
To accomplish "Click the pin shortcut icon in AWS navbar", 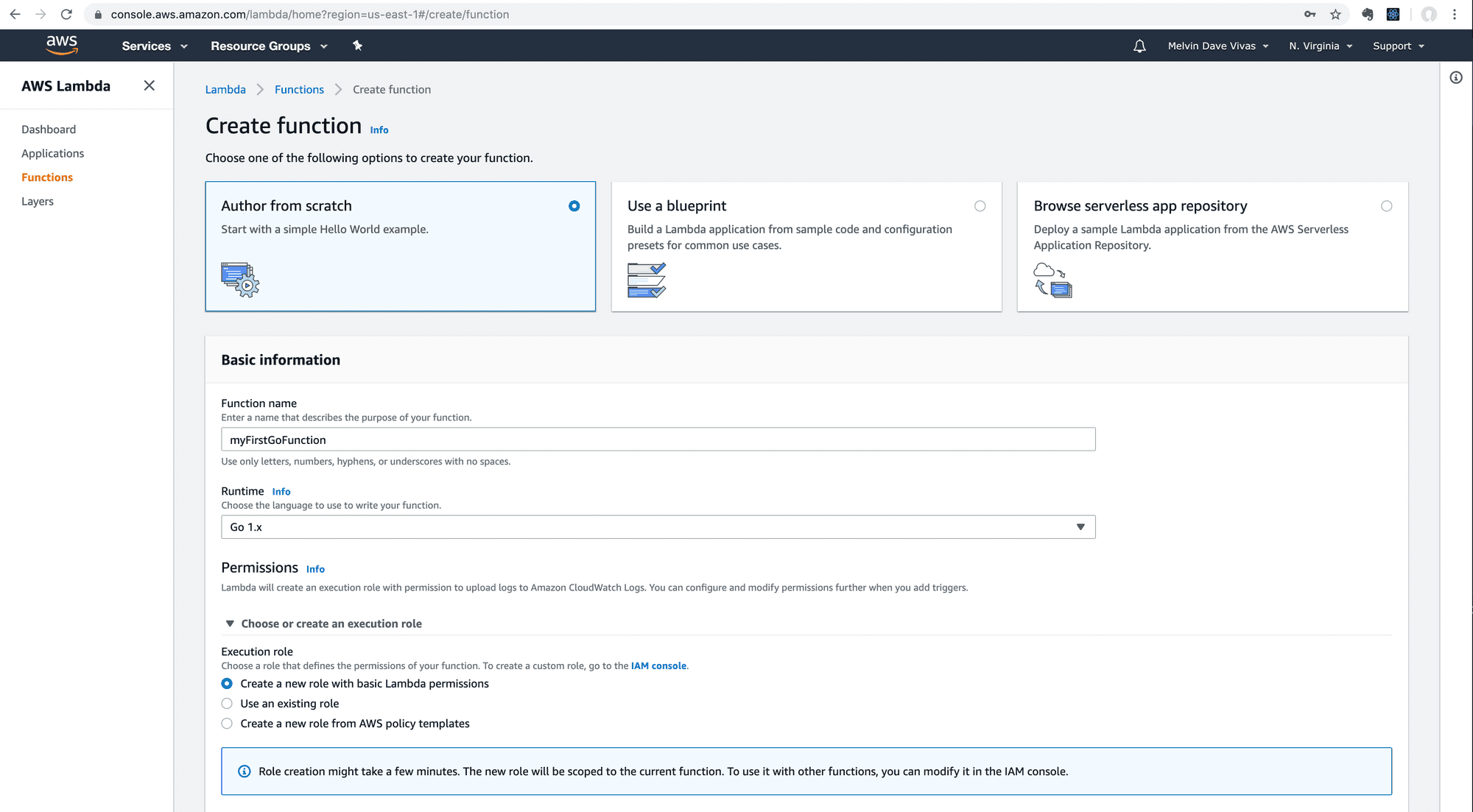I will 357,46.
